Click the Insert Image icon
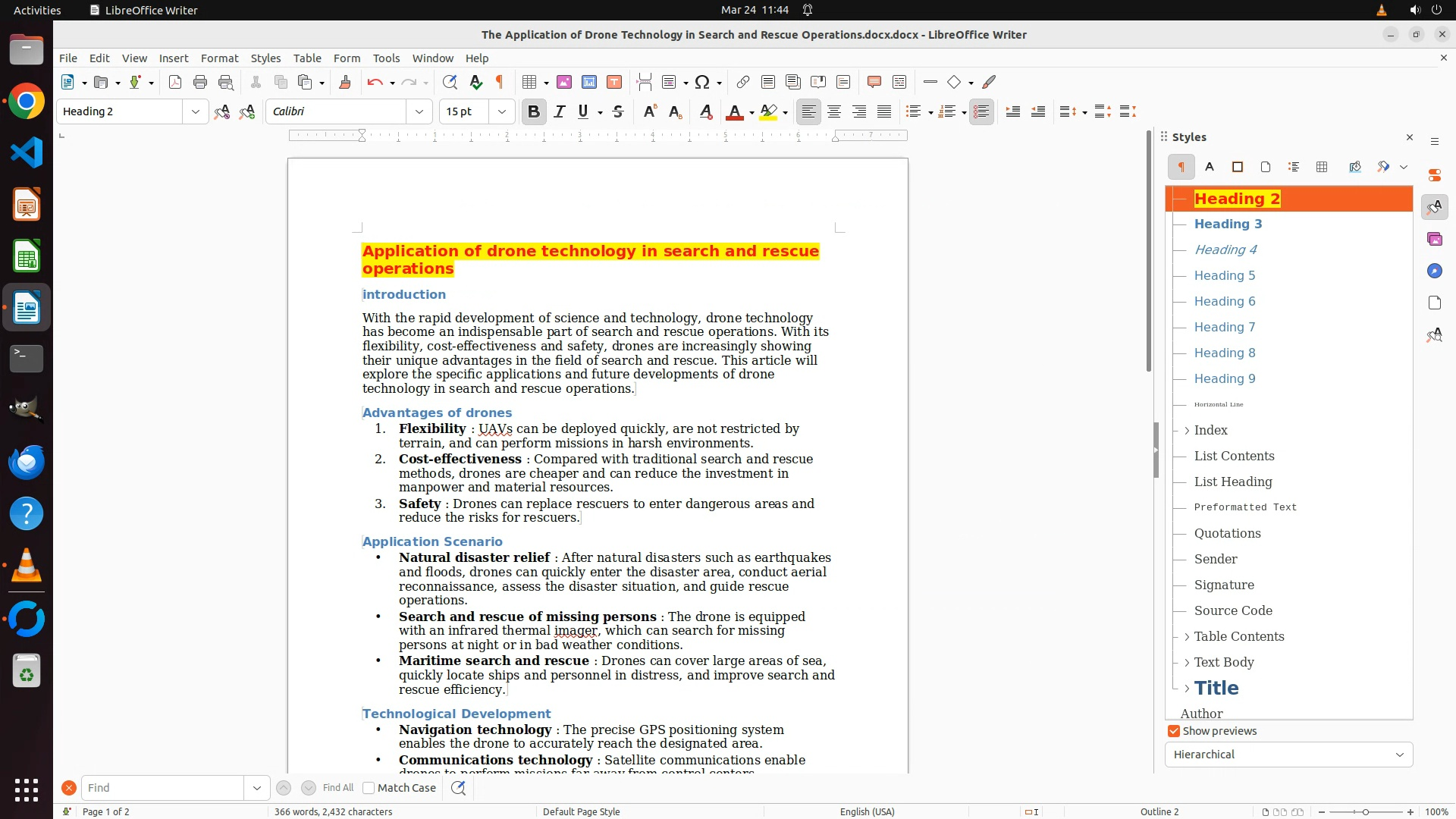 564,82
